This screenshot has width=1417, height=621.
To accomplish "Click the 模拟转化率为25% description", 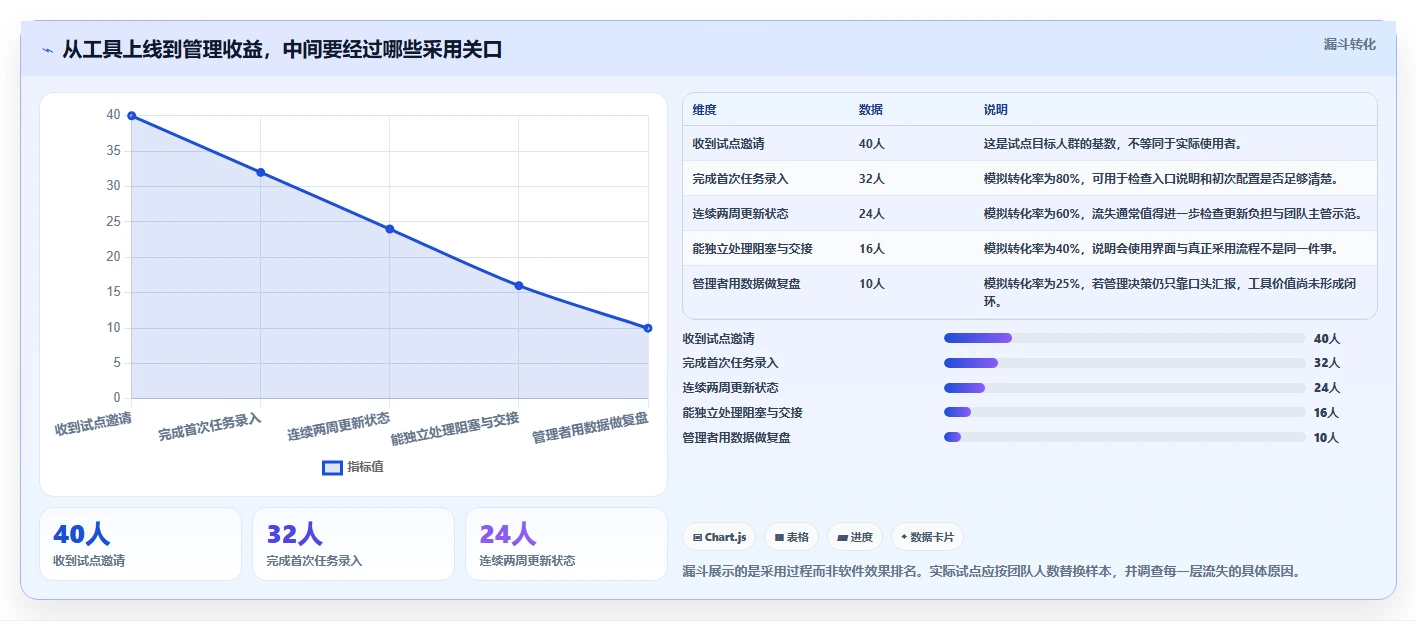I will point(1170,292).
